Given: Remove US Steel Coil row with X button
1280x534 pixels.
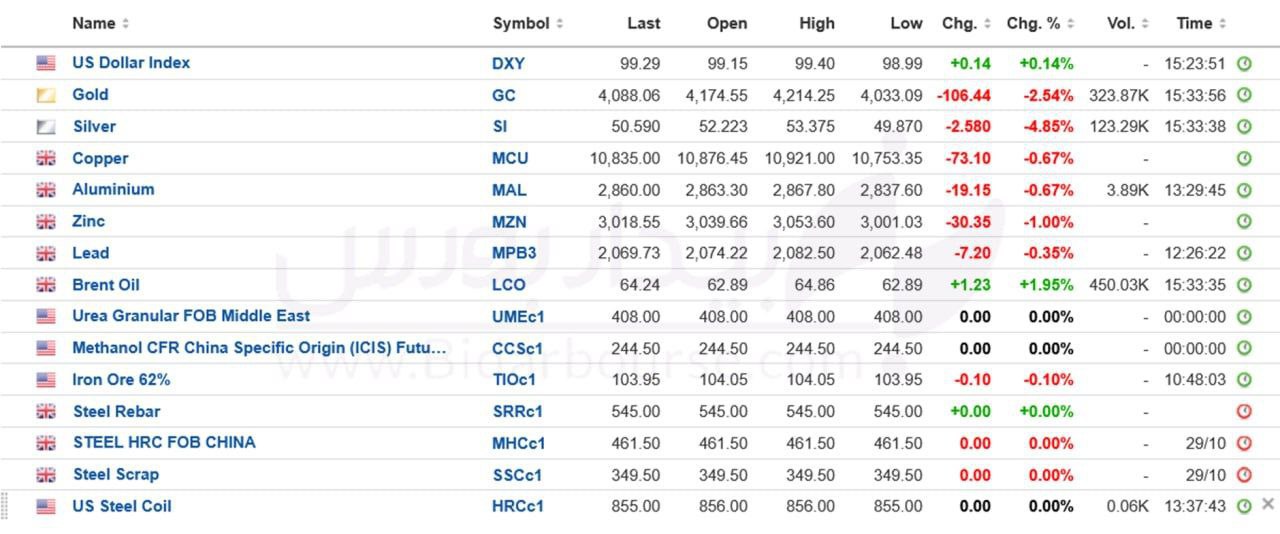Looking at the screenshot, I should coord(1268,505).
